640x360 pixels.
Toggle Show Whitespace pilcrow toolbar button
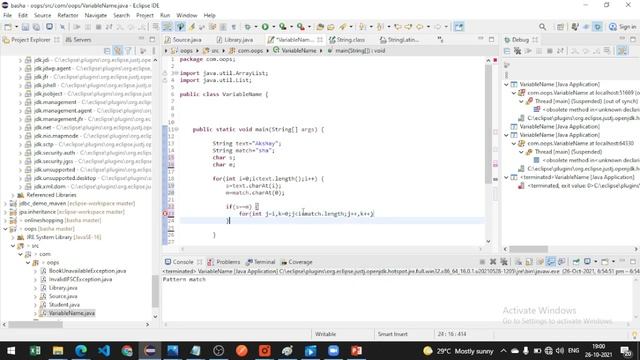pos(233,27)
